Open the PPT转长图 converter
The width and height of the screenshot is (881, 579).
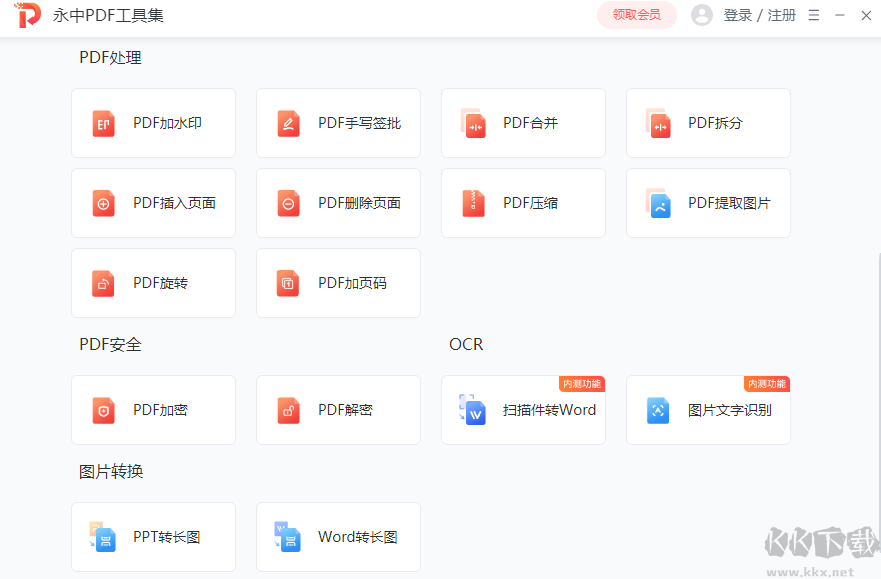tap(153, 537)
